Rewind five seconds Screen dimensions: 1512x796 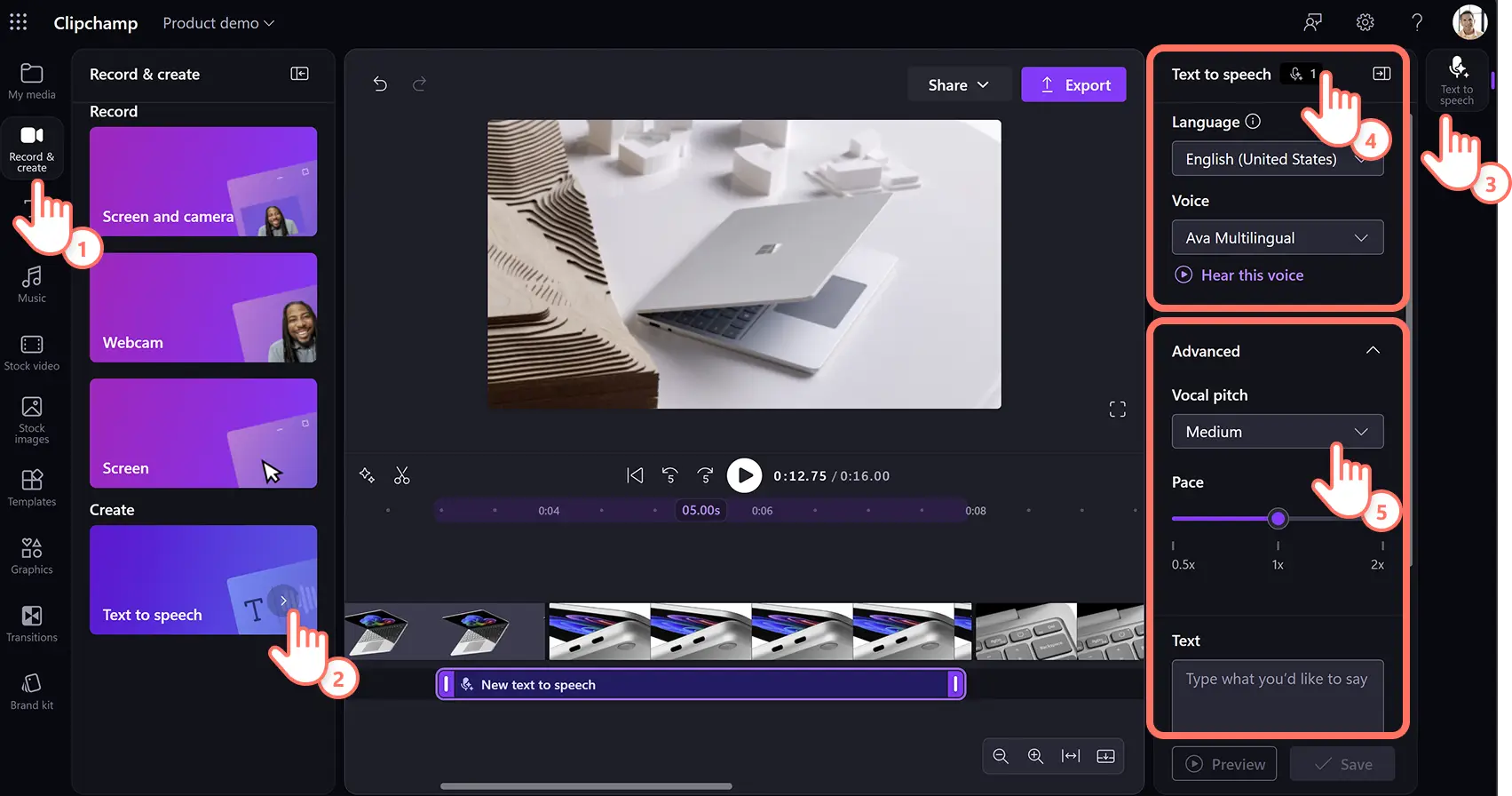670,475
